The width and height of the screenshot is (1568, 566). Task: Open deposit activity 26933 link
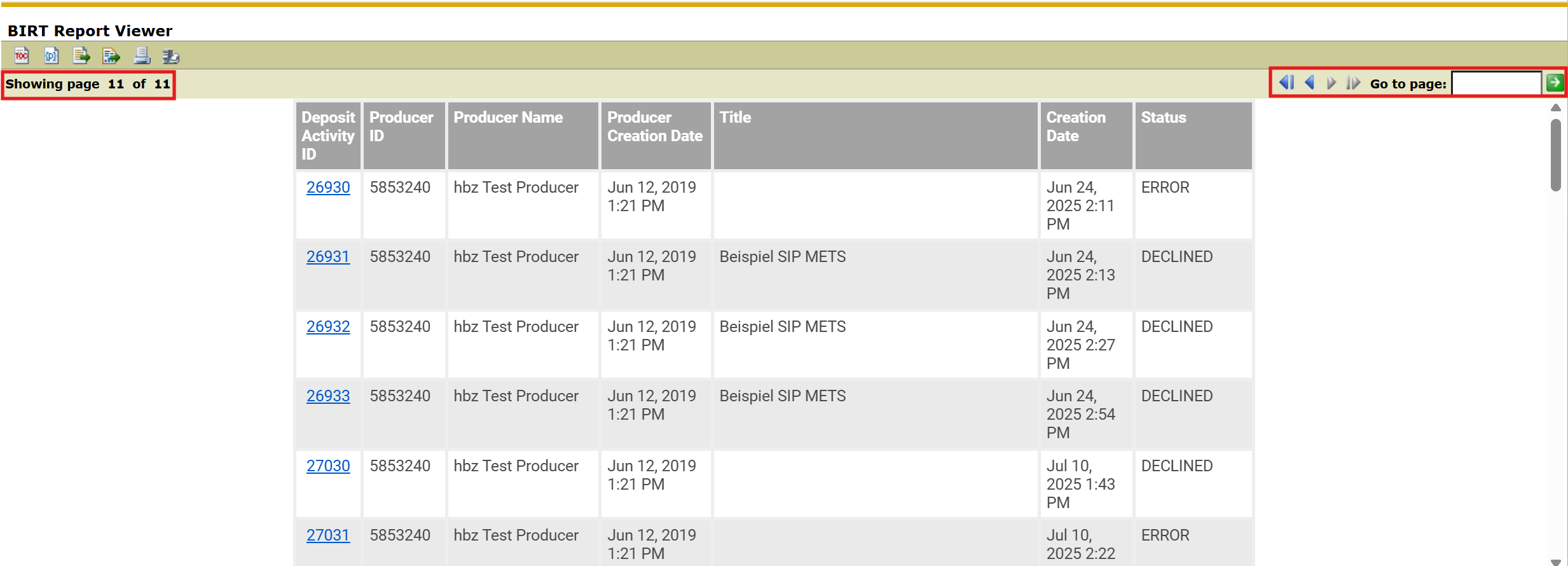(328, 396)
